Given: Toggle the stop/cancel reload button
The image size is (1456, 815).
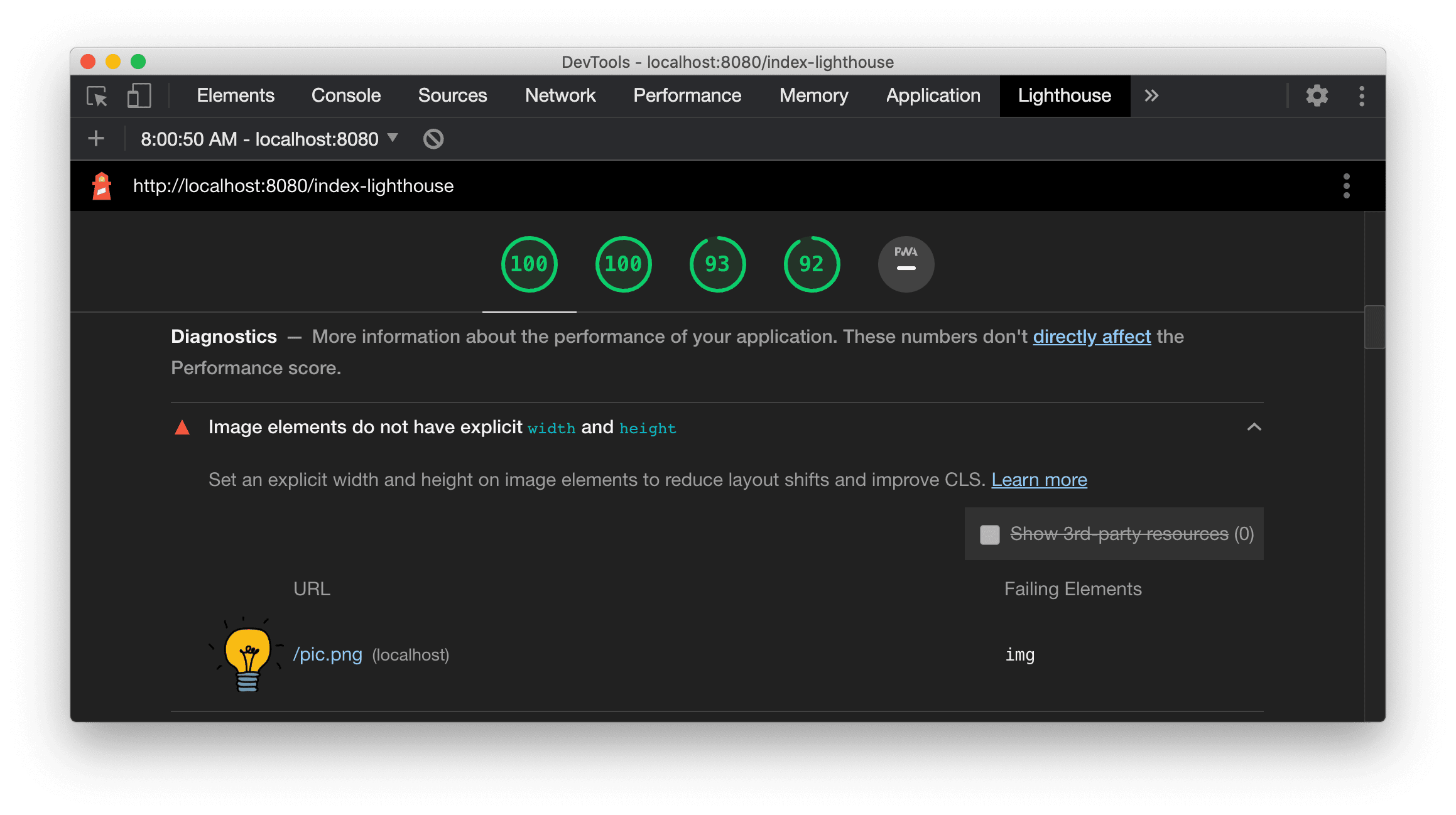Looking at the screenshot, I should click(x=434, y=139).
